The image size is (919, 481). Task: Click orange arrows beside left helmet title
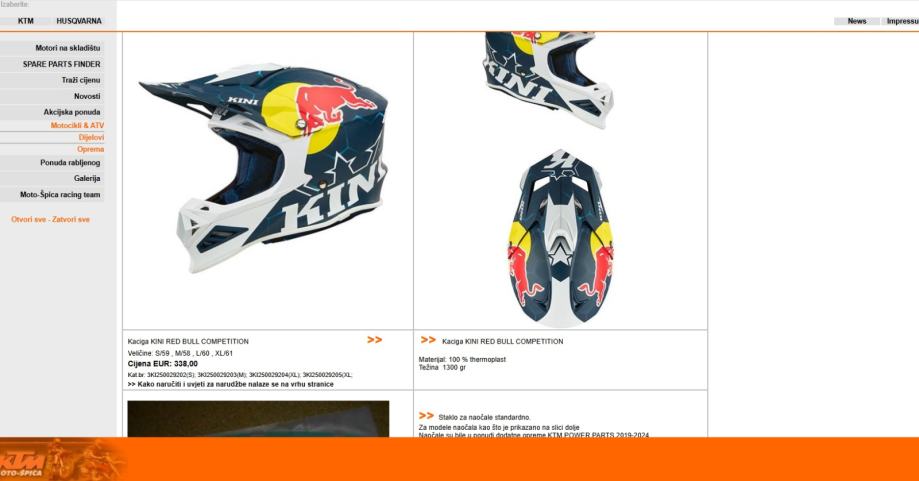click(375, 340)
